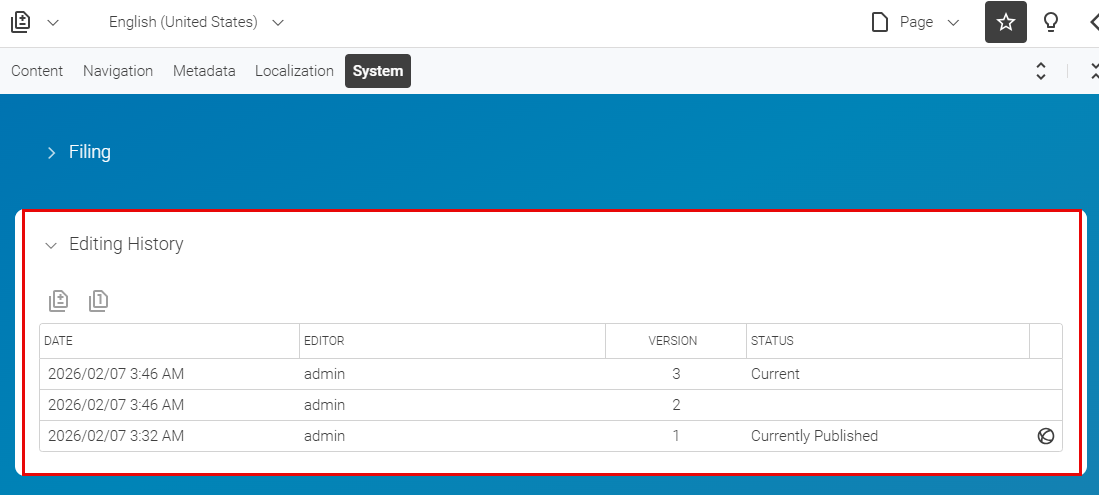The width and height of the screenshot is (1099, 495).
Task: Open the Metadata tab
Action: coord(204,71)
